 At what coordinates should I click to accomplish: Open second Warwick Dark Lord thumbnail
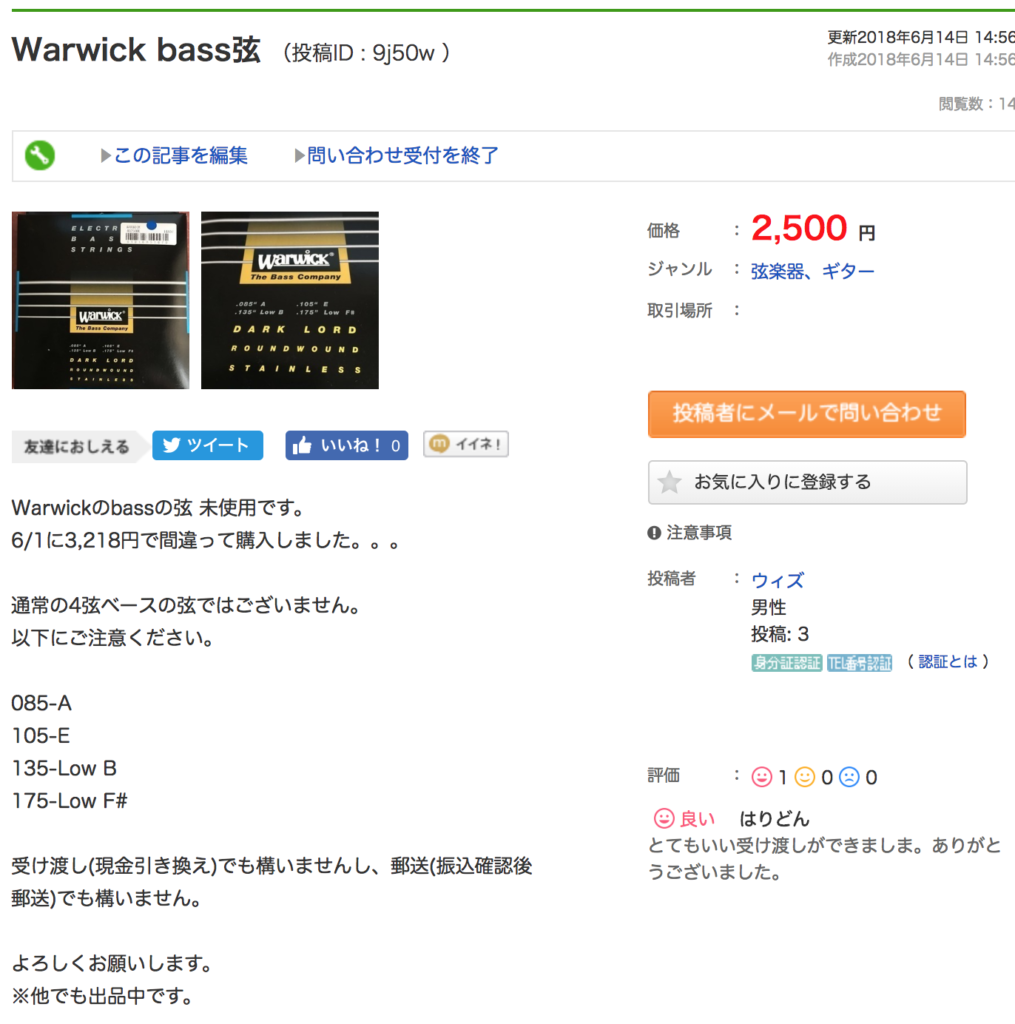pyautogui.click(x=290, y=300)
